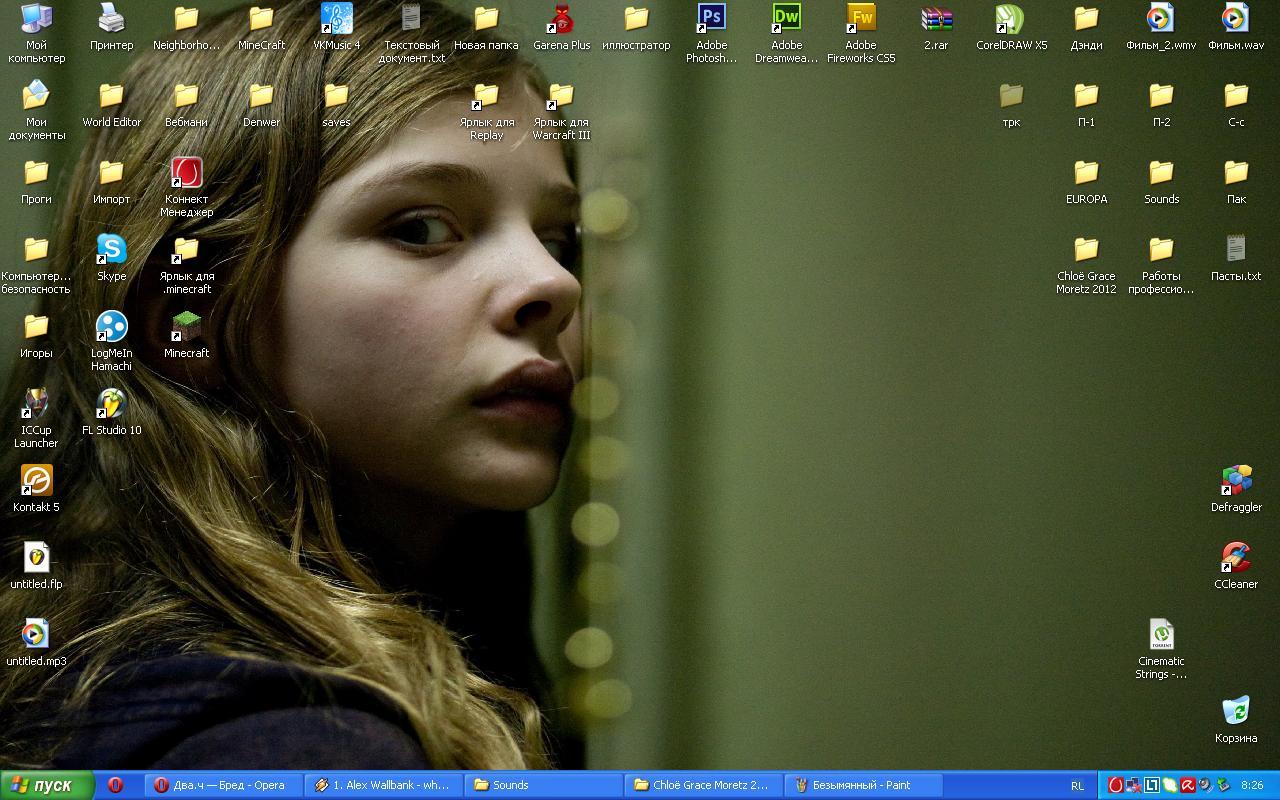The image size is (1280, 800).
Task: Switch to the Sounds folder taskbar window
Action: tap(543, 785)
